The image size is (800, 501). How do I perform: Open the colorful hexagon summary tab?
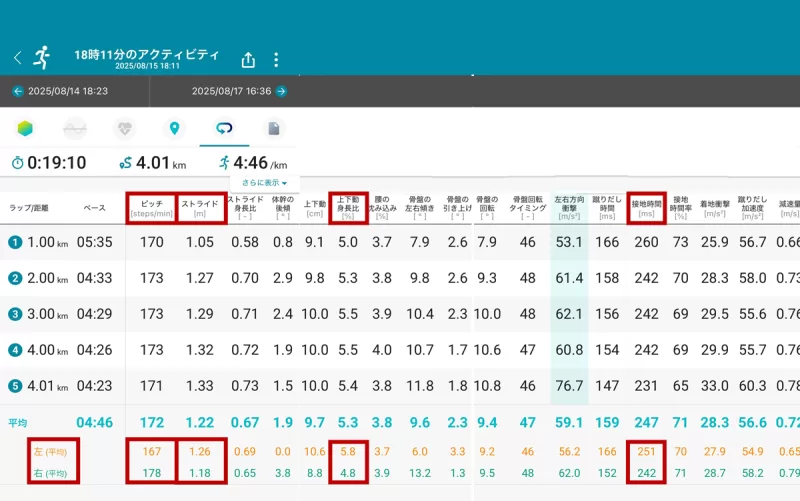coord(25,128)
